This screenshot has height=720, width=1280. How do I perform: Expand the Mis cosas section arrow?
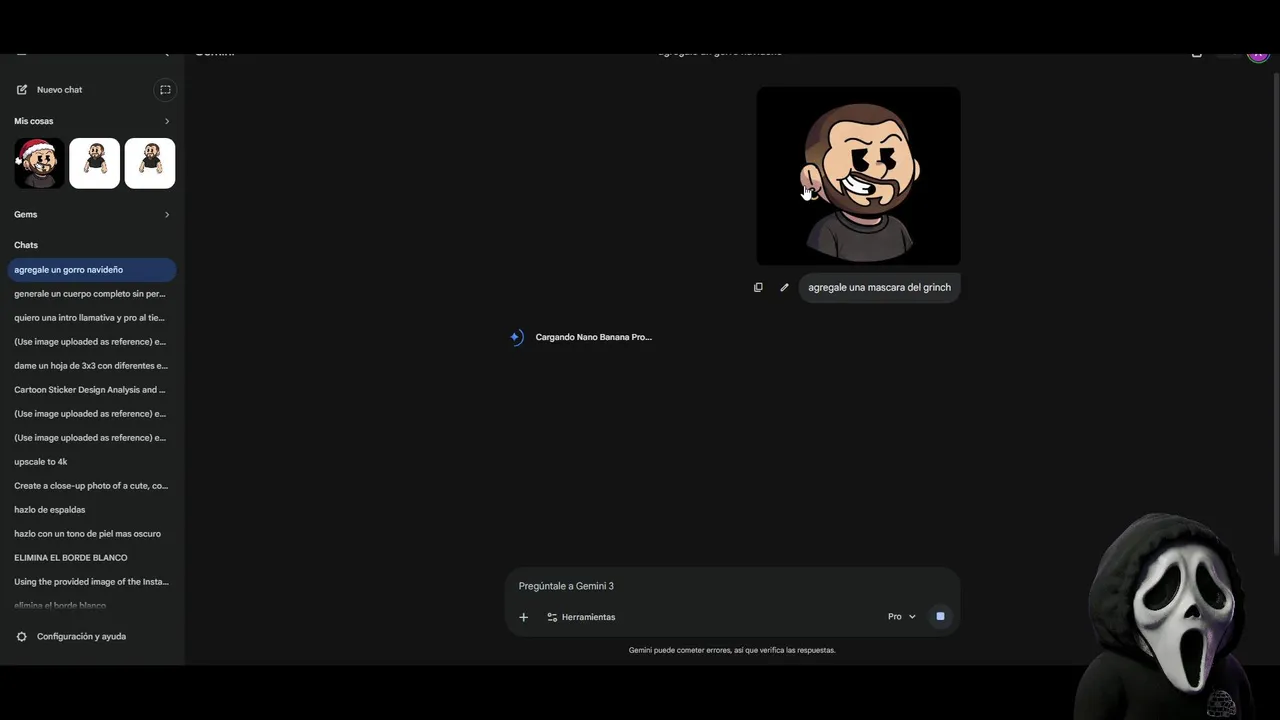(167, 121)
